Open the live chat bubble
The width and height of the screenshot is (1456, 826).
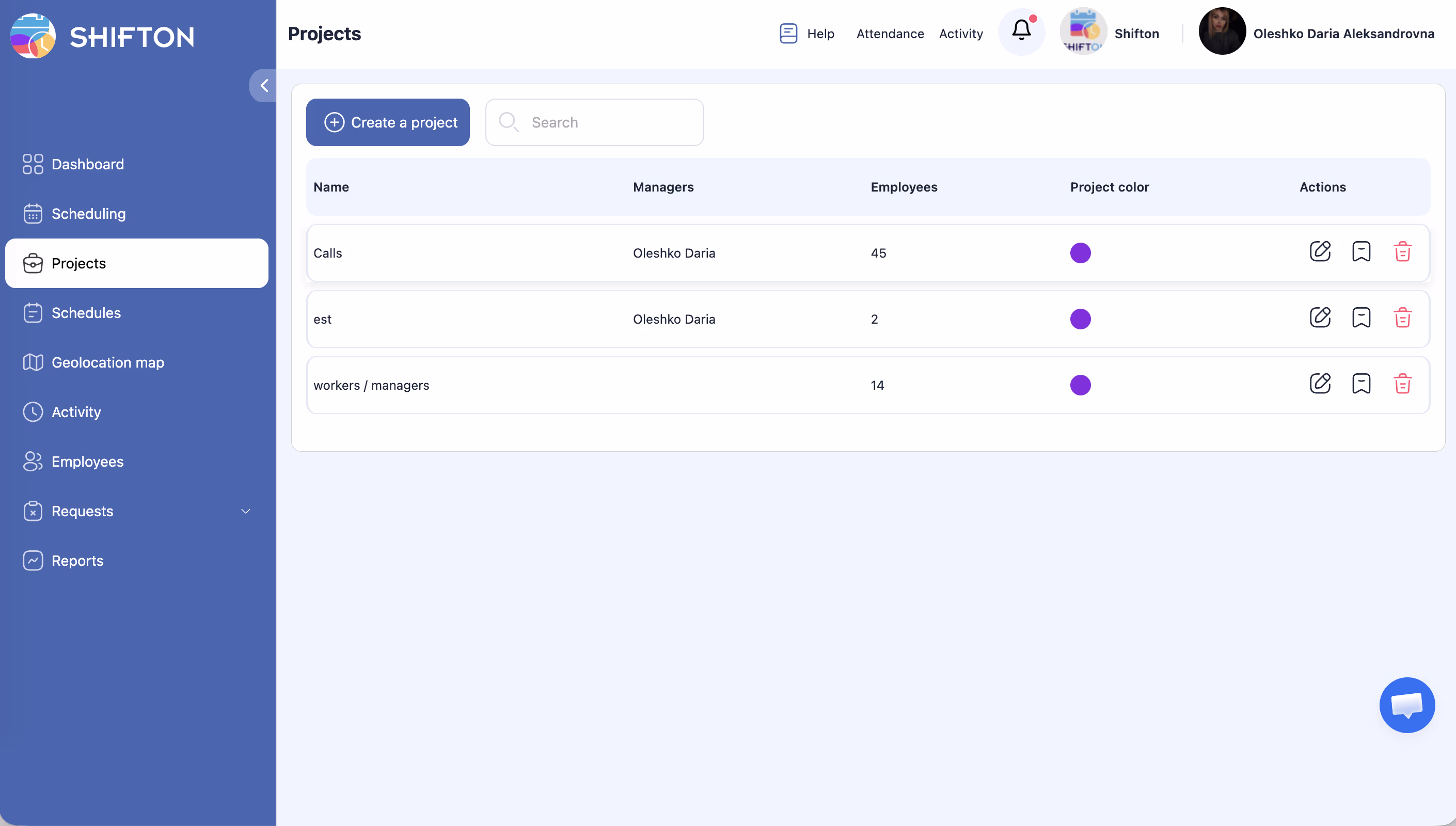coord(1406,705)
